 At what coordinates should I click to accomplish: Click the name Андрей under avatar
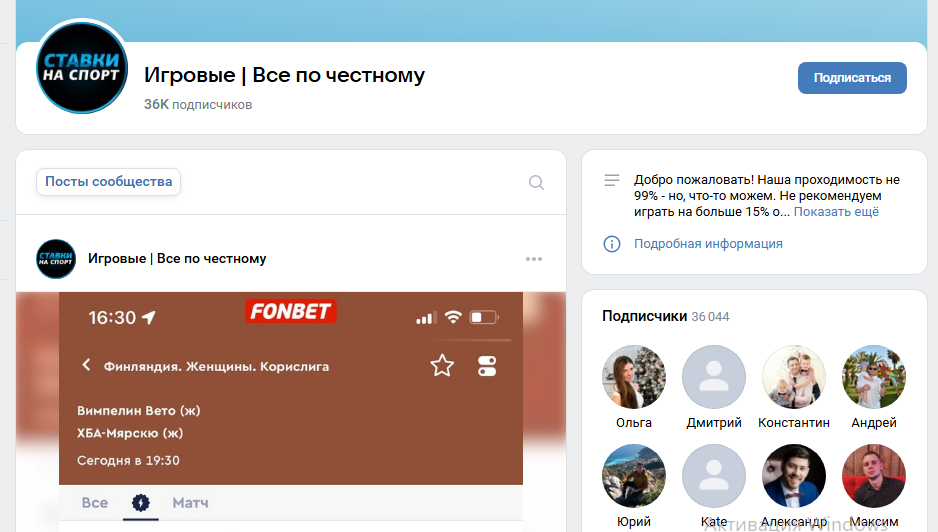point(874,423)
